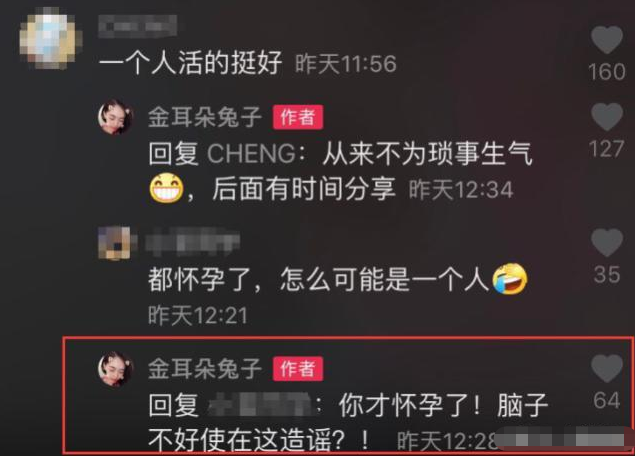
Task: Tap the reply text 你才怀孕了！
Action: [409, 405]
